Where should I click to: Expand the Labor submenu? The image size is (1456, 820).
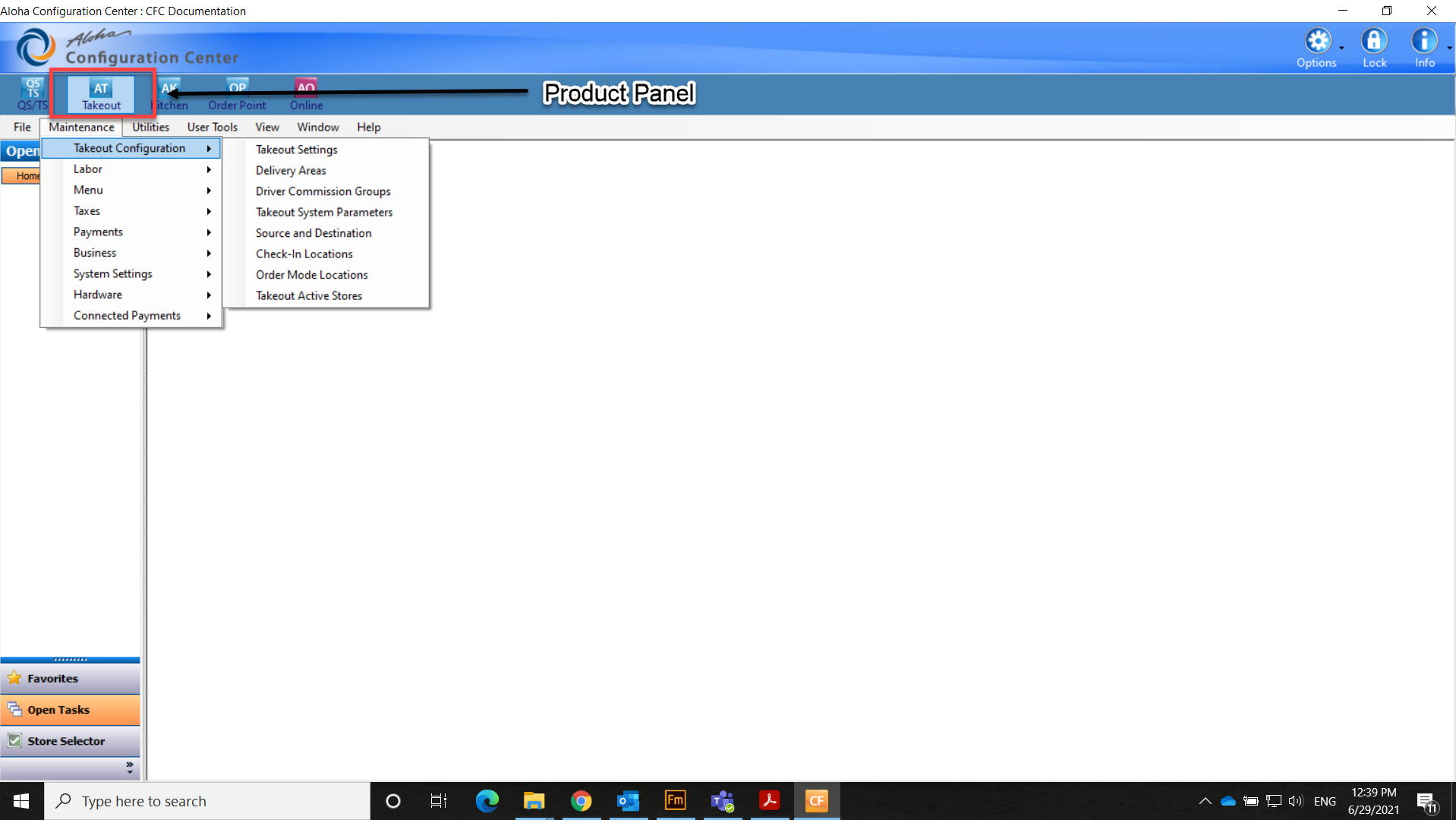[131, 169]
